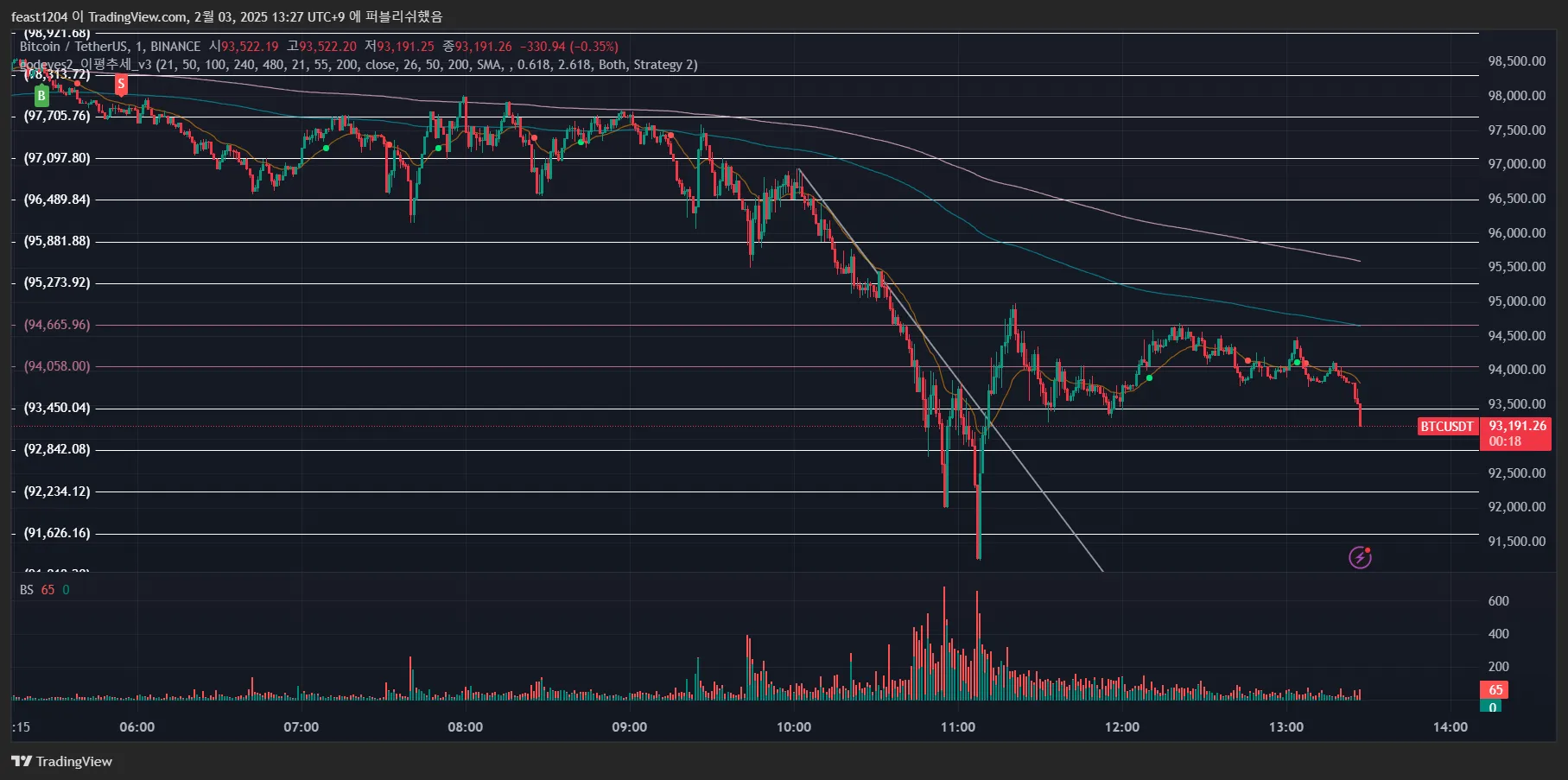Click 92,000.00 on the price axis

[x=1516, y=507]
